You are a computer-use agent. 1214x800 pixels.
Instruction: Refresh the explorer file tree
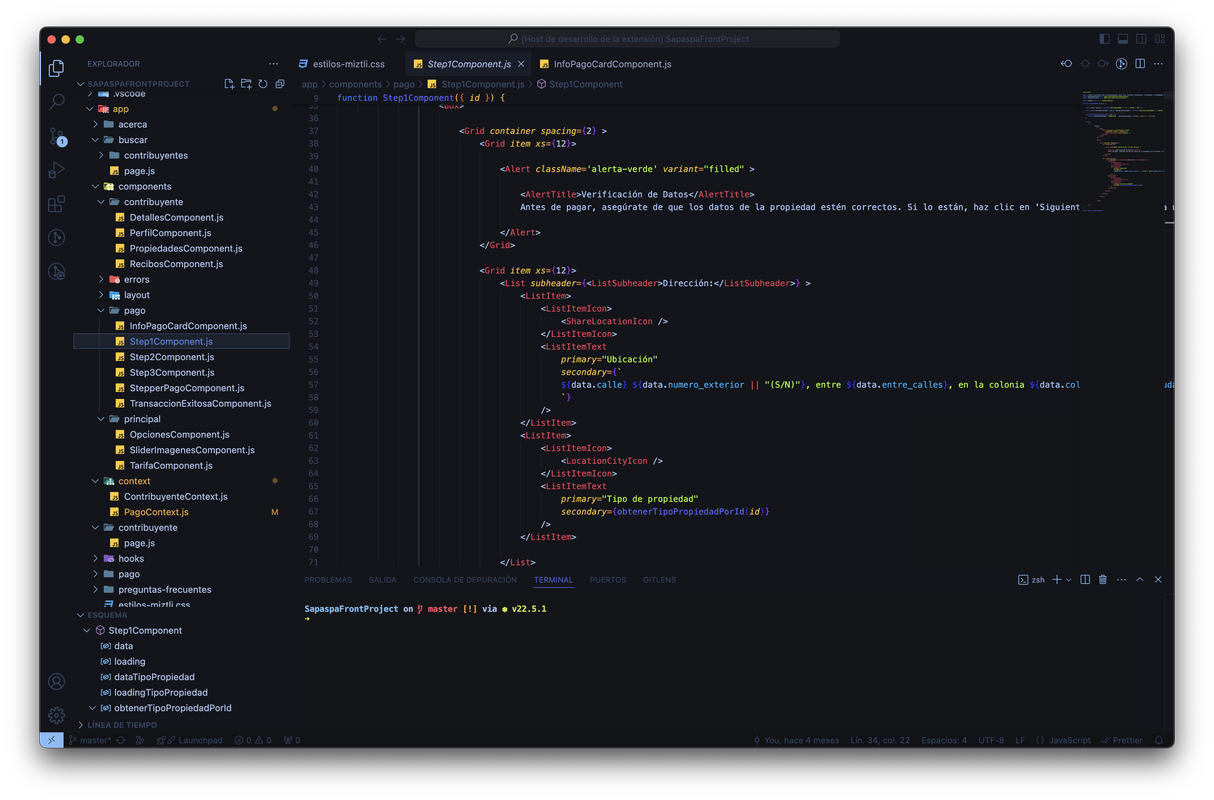point(263,84)
